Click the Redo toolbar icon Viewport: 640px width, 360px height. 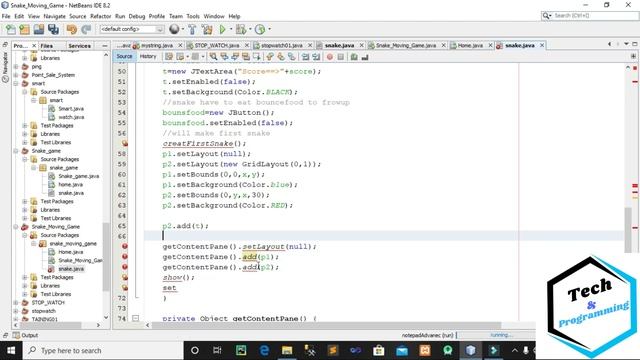[86, 29]
